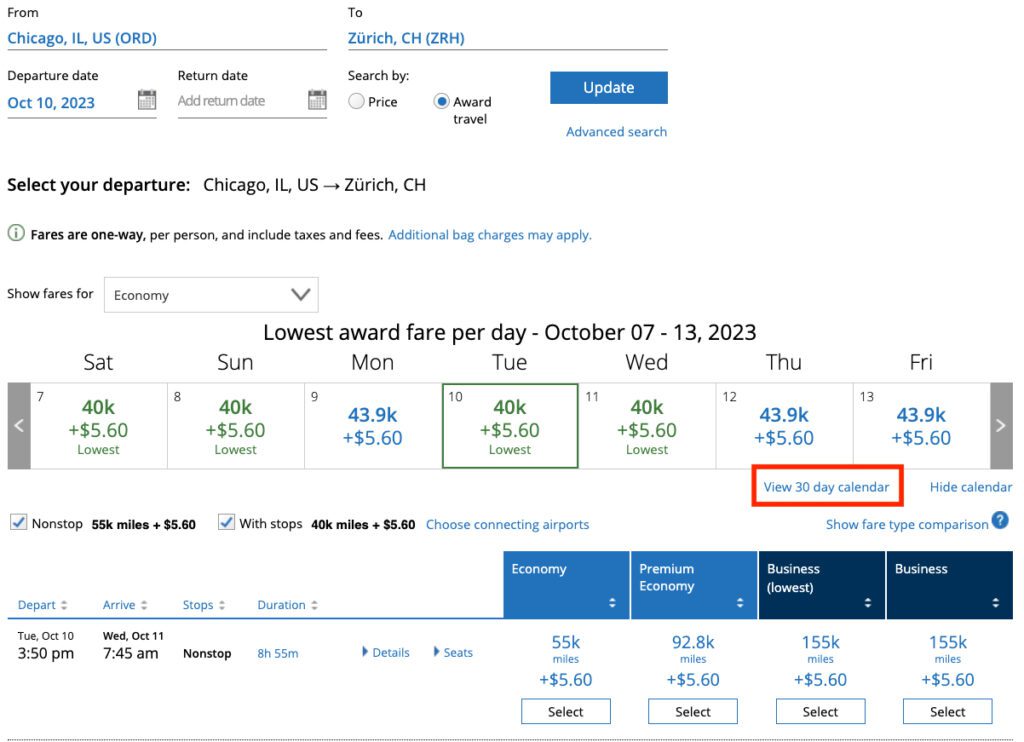The image size is (1024, 742).
Task: Select the 55k miles Economy fare
Action: pyautogui.click(x=565, y=712)
